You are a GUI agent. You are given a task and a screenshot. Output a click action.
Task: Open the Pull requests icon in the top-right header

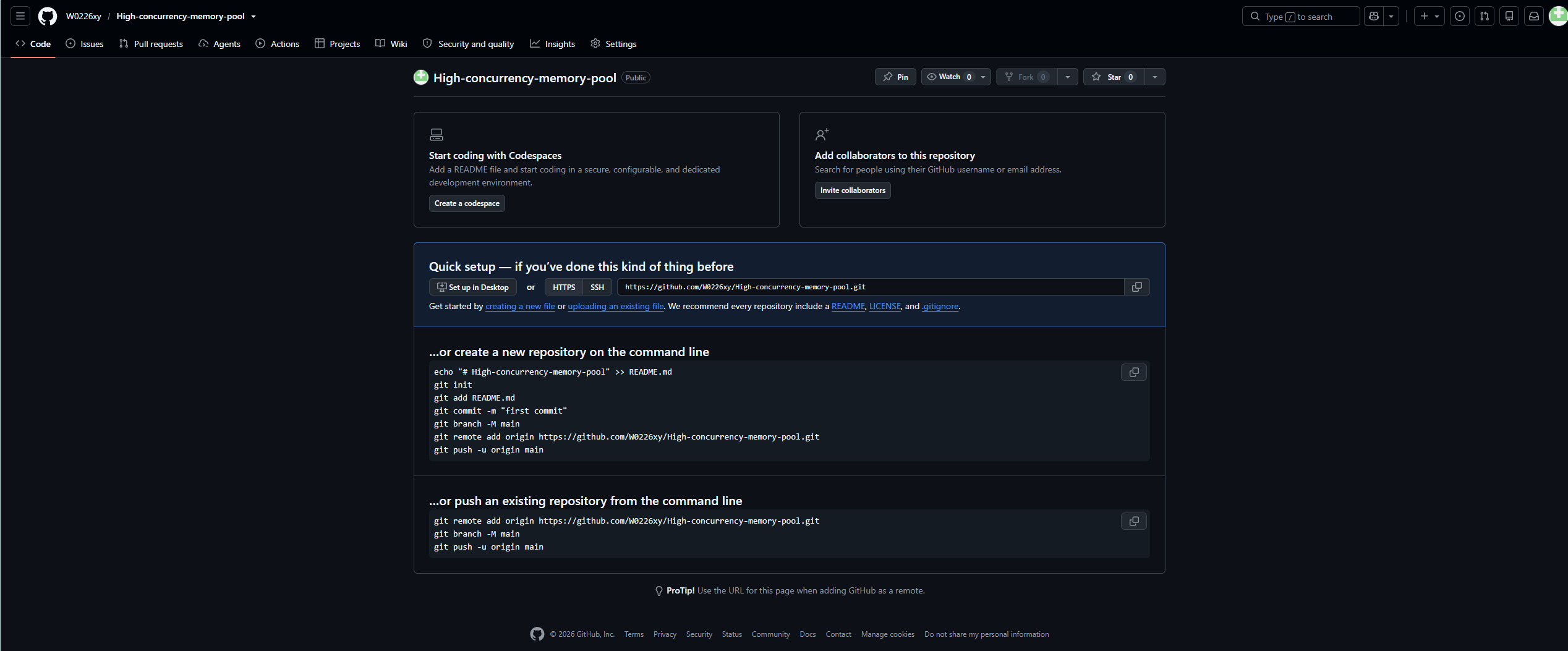(x=1485, y=16)
